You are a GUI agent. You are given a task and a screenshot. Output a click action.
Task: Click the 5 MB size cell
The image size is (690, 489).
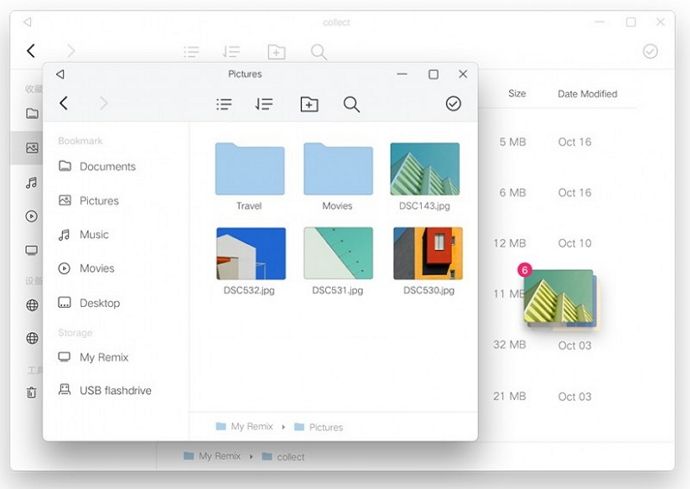513,142
